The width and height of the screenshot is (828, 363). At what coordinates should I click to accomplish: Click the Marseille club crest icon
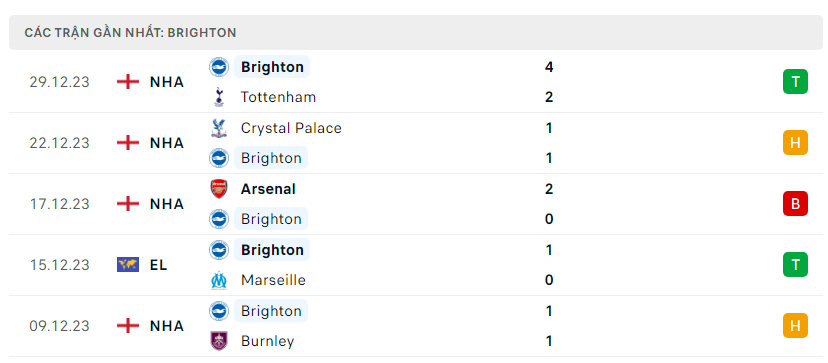coord(219,280)
